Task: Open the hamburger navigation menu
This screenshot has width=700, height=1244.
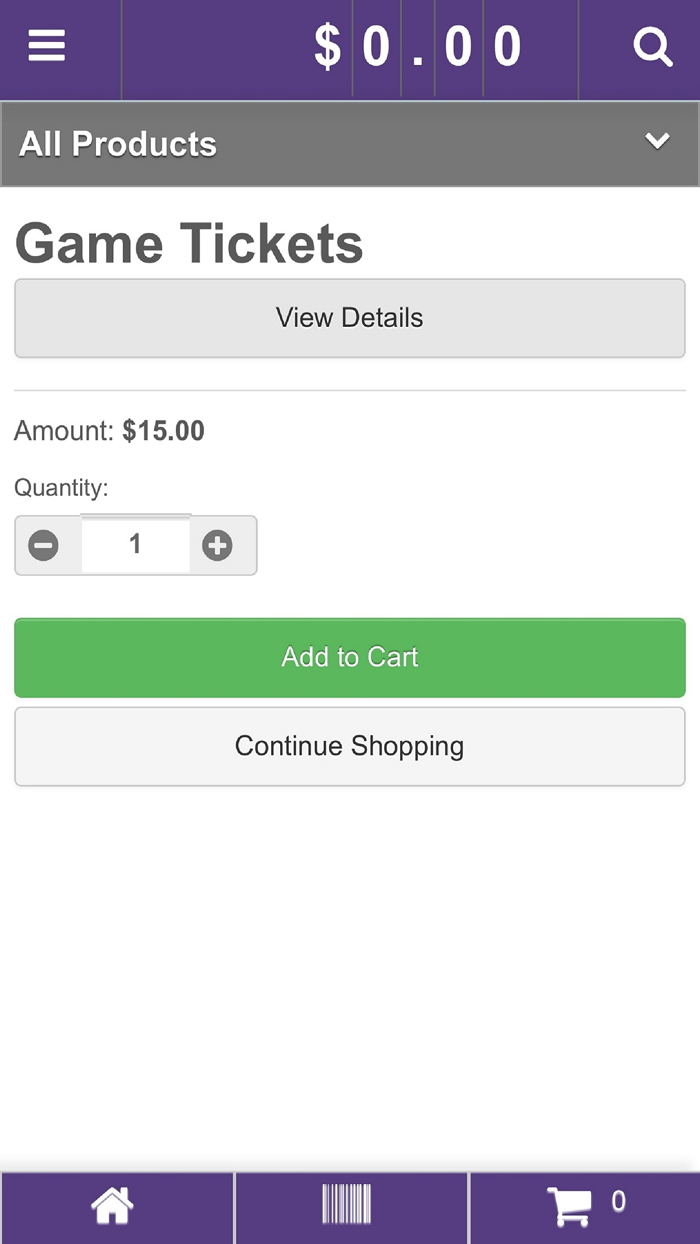Action: [x=46, y=46]
